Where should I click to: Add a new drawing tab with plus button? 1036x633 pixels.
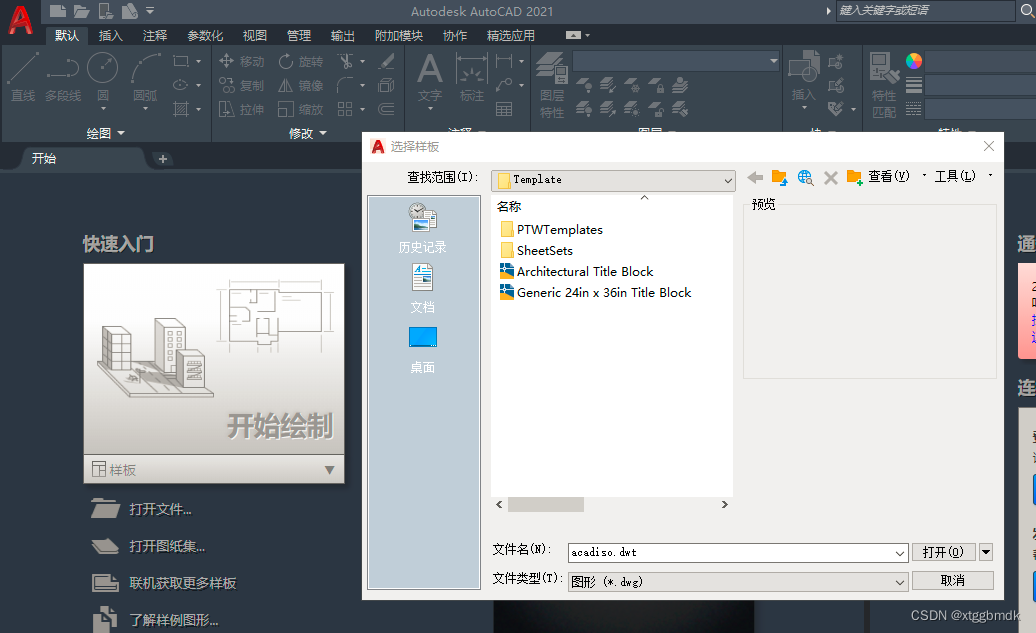tap(163, 159)
